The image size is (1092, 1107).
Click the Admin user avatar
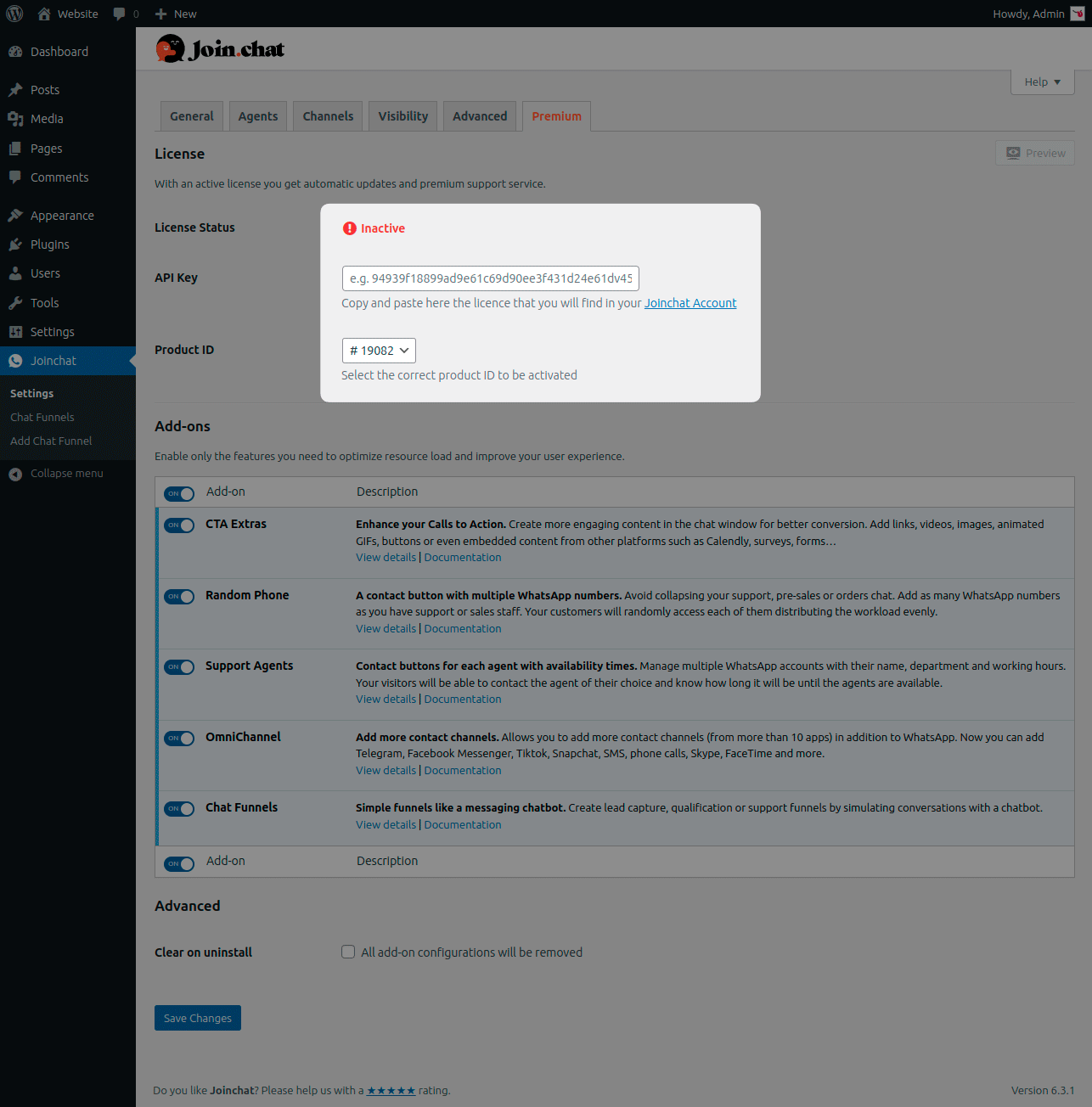tap(1077, 14)
